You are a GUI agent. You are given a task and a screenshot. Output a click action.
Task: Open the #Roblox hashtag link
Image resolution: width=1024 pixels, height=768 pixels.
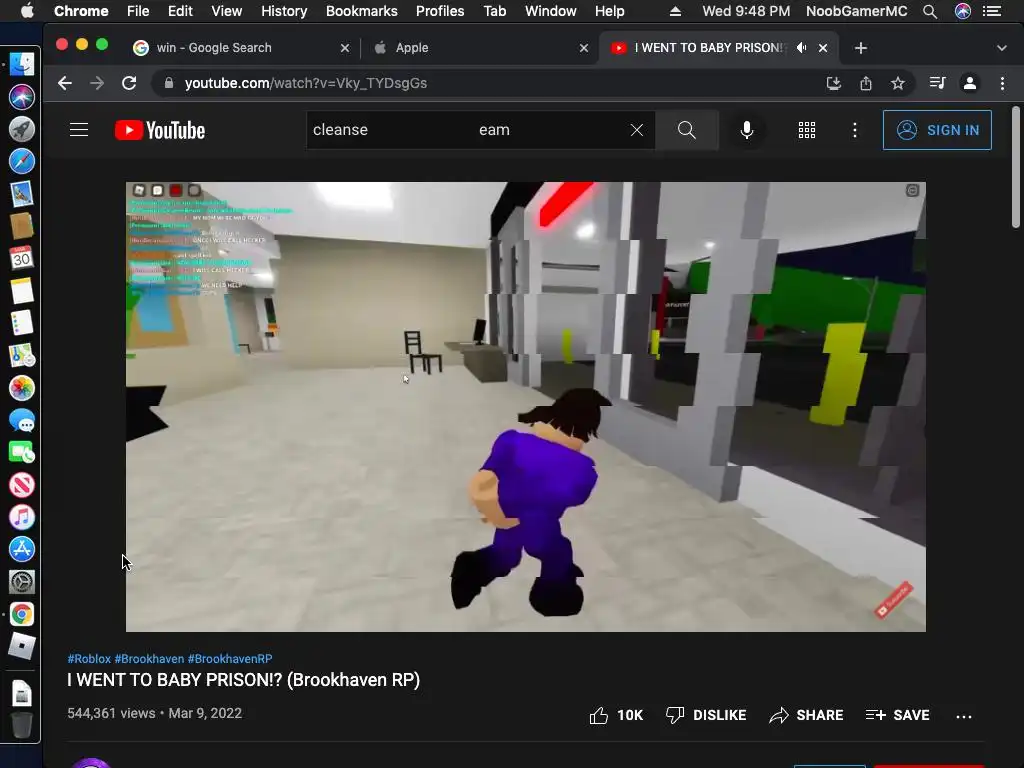[x=89, y=659]
